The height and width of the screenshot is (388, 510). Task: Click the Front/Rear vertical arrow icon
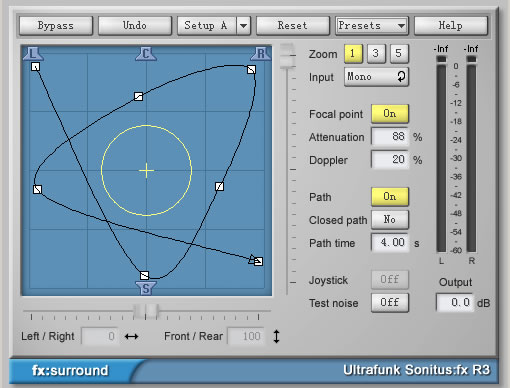click(276, 336)
